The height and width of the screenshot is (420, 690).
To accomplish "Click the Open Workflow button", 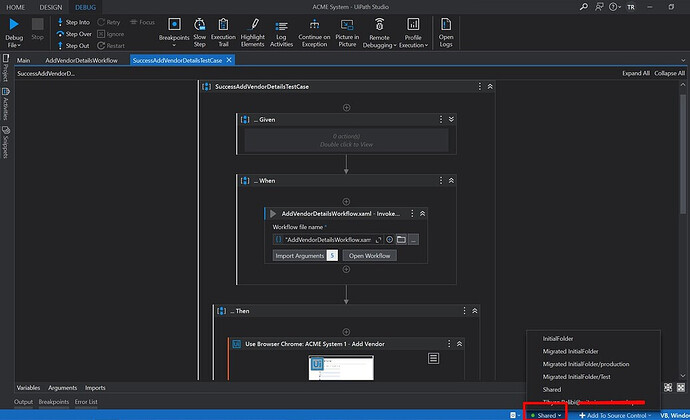I will click(370, 256).
